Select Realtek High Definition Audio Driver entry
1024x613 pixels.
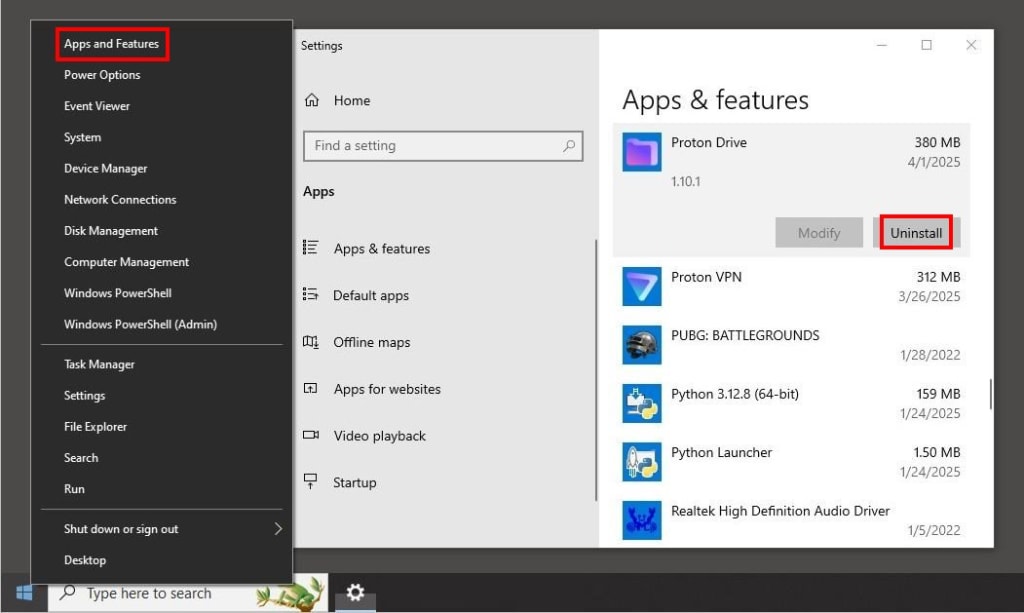point(780,511)
